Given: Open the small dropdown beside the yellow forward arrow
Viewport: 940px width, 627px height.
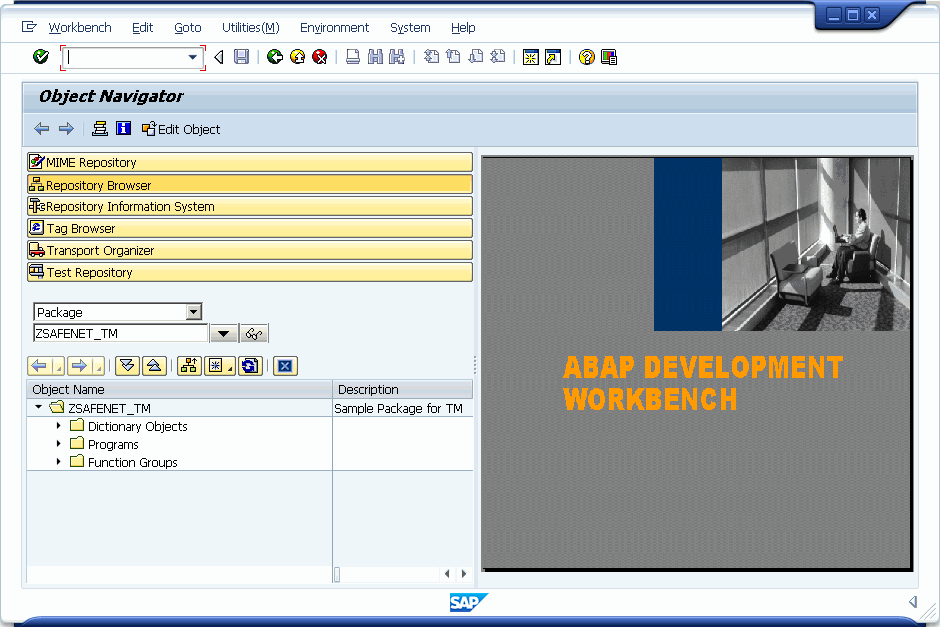Looking at the screenshot, I should [99, 366].
